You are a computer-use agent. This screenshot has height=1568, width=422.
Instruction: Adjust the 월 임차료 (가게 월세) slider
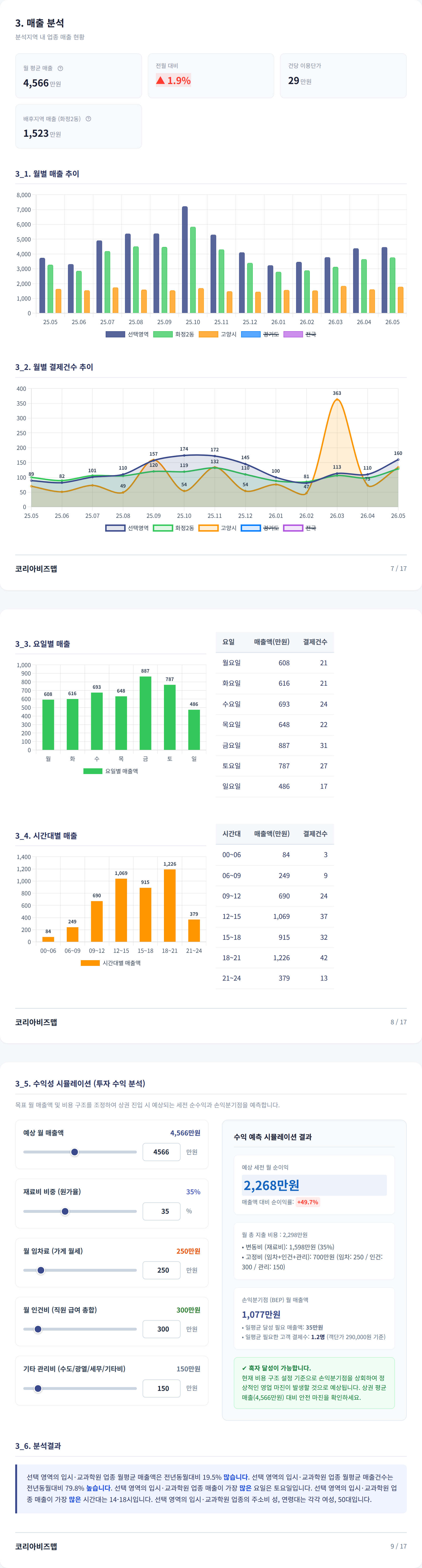pos(80,1270)
